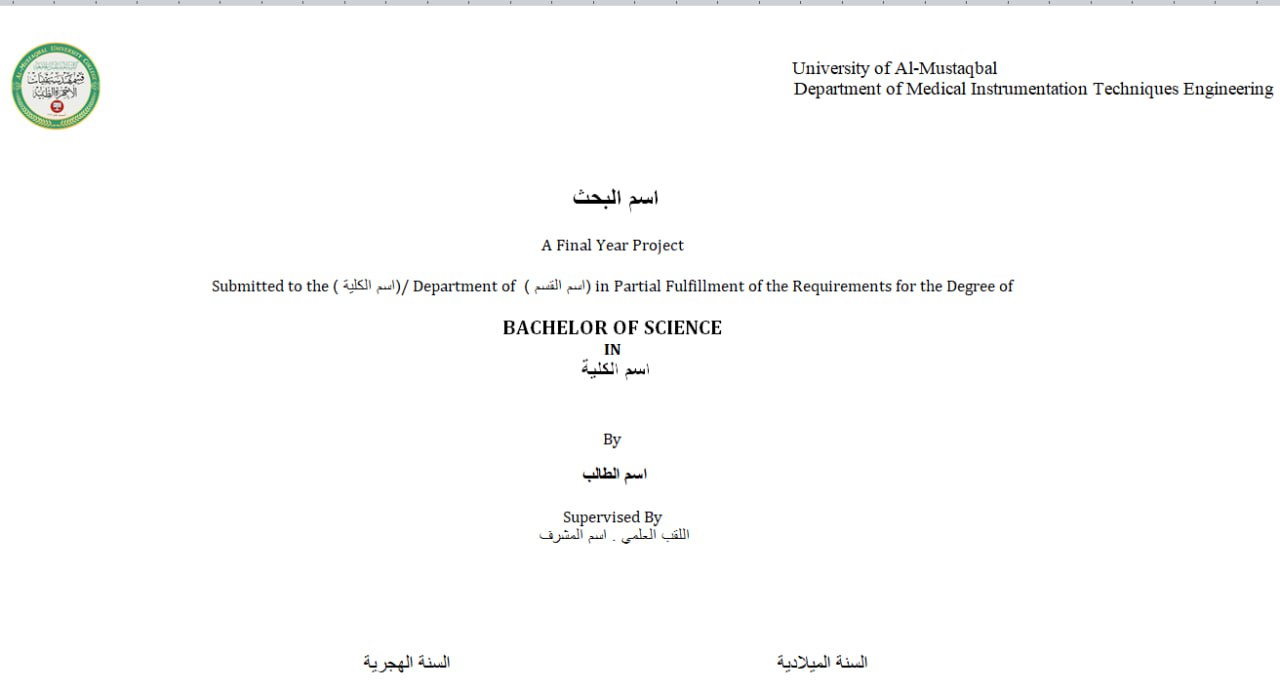This screenshot has height=688, width=1280.
Task: Click the bold research title placeholder اسم البحث
Action: tap(615, 198)
